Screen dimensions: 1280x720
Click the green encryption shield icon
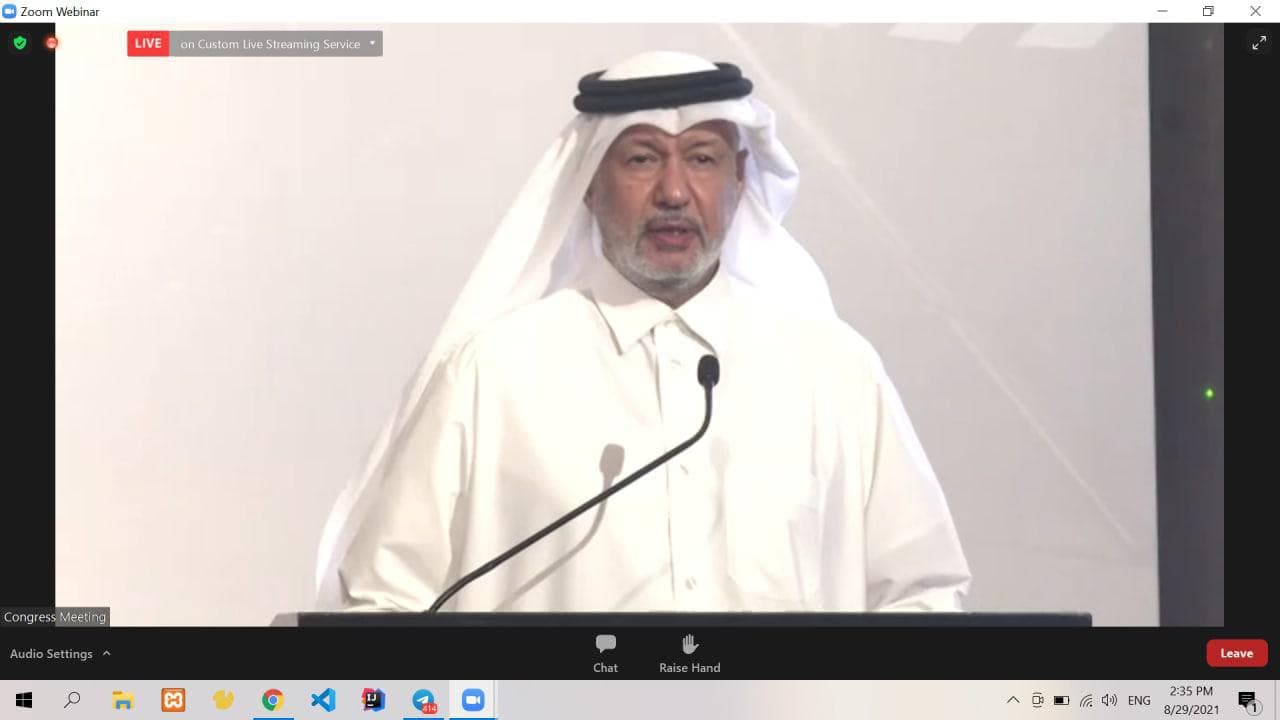pos(19,43)
